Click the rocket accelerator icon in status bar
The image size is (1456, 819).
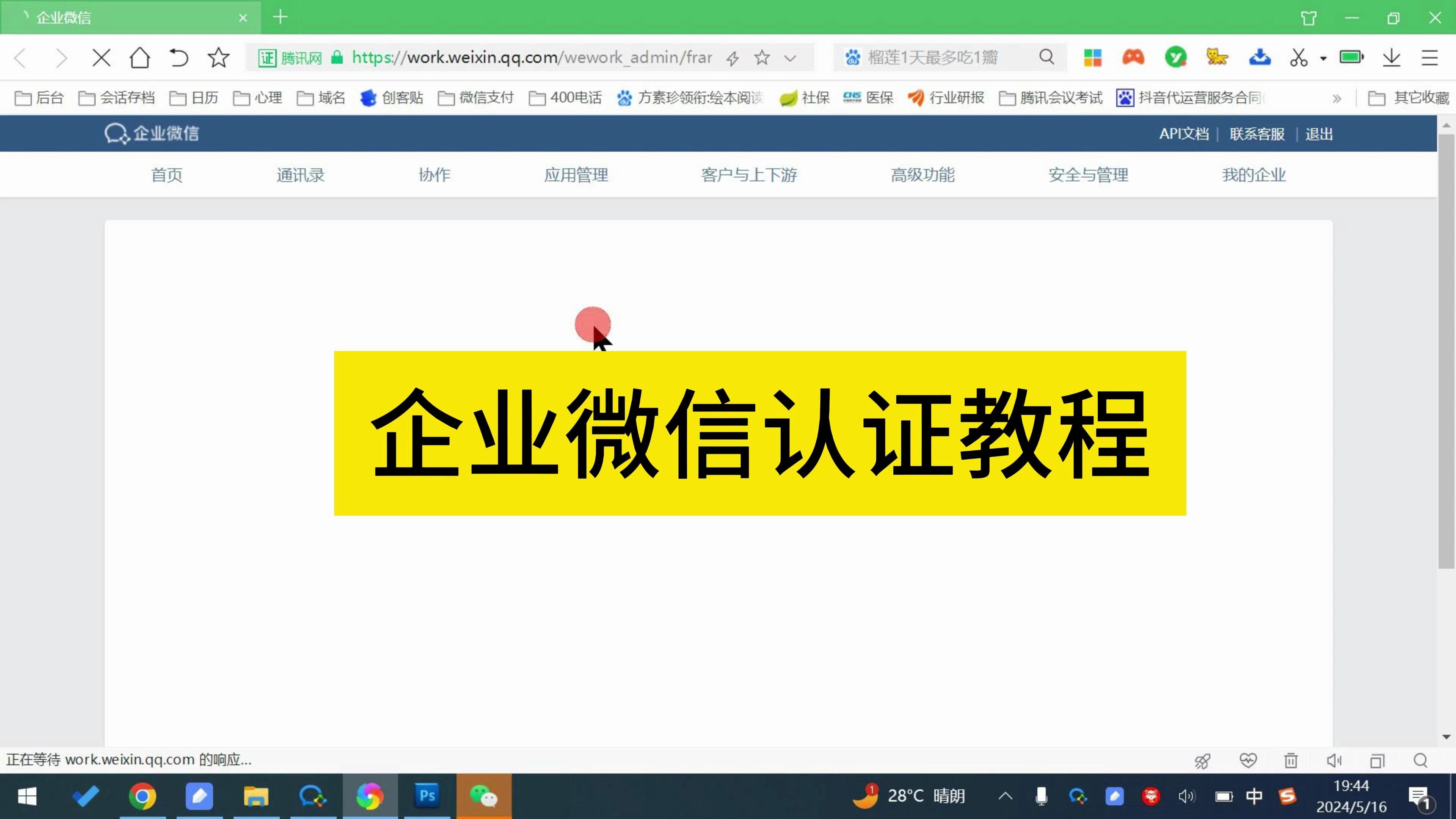coord(1203,761)
